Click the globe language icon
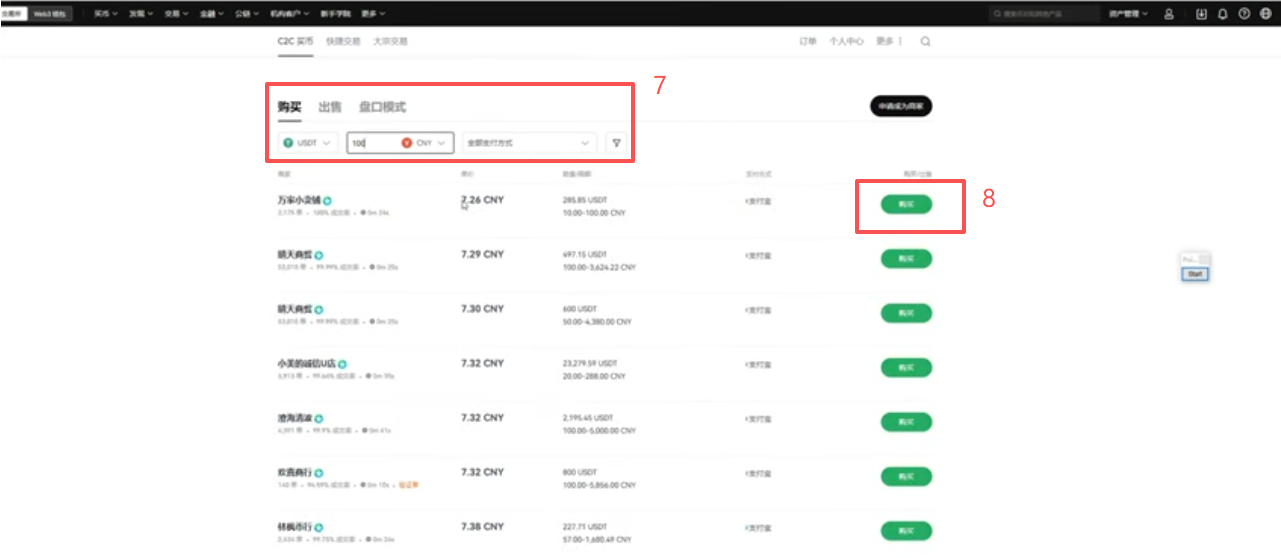Image resolution: width=1281 pixels, height=558 pixels. pos(1265,14)
